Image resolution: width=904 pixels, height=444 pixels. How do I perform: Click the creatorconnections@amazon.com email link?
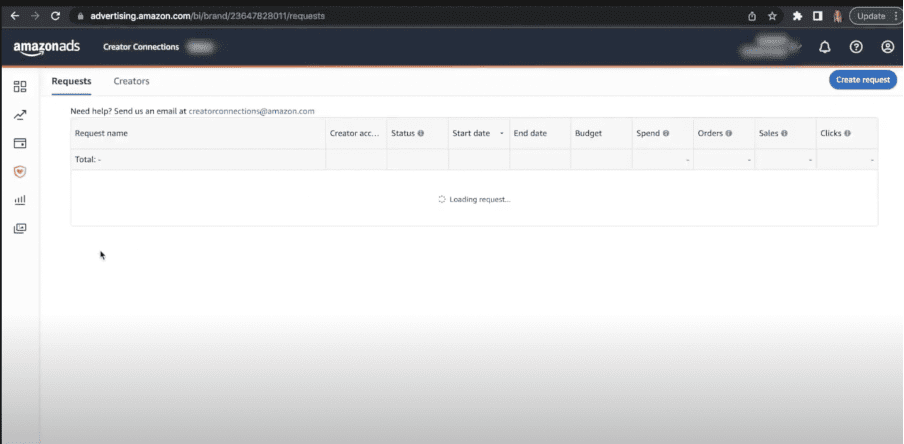[251, 111]
